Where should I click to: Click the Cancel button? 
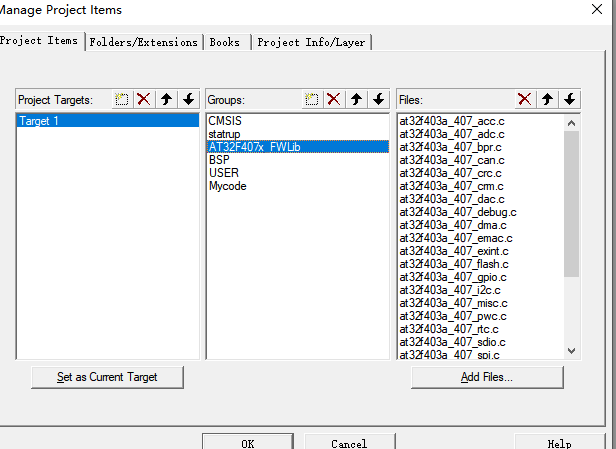[x=349, y=443]
